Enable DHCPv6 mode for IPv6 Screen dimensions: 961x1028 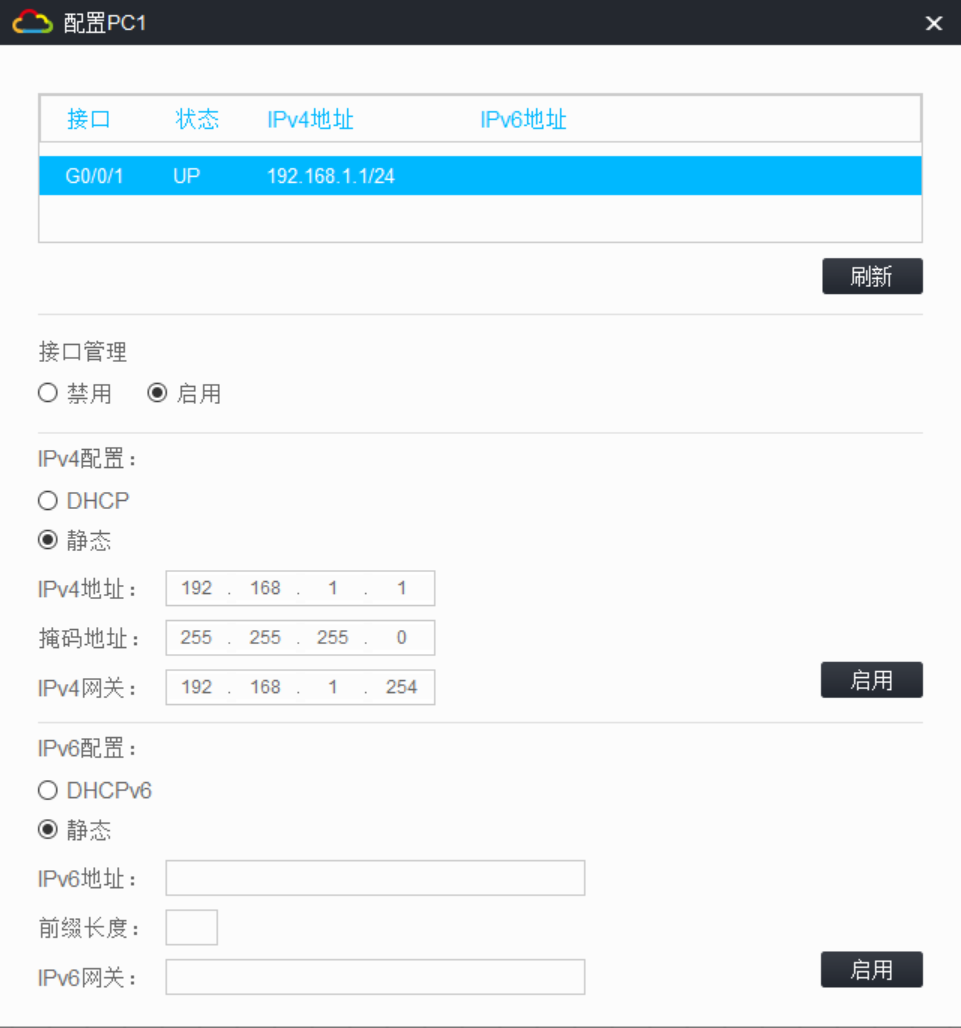[x=47, y=790]
